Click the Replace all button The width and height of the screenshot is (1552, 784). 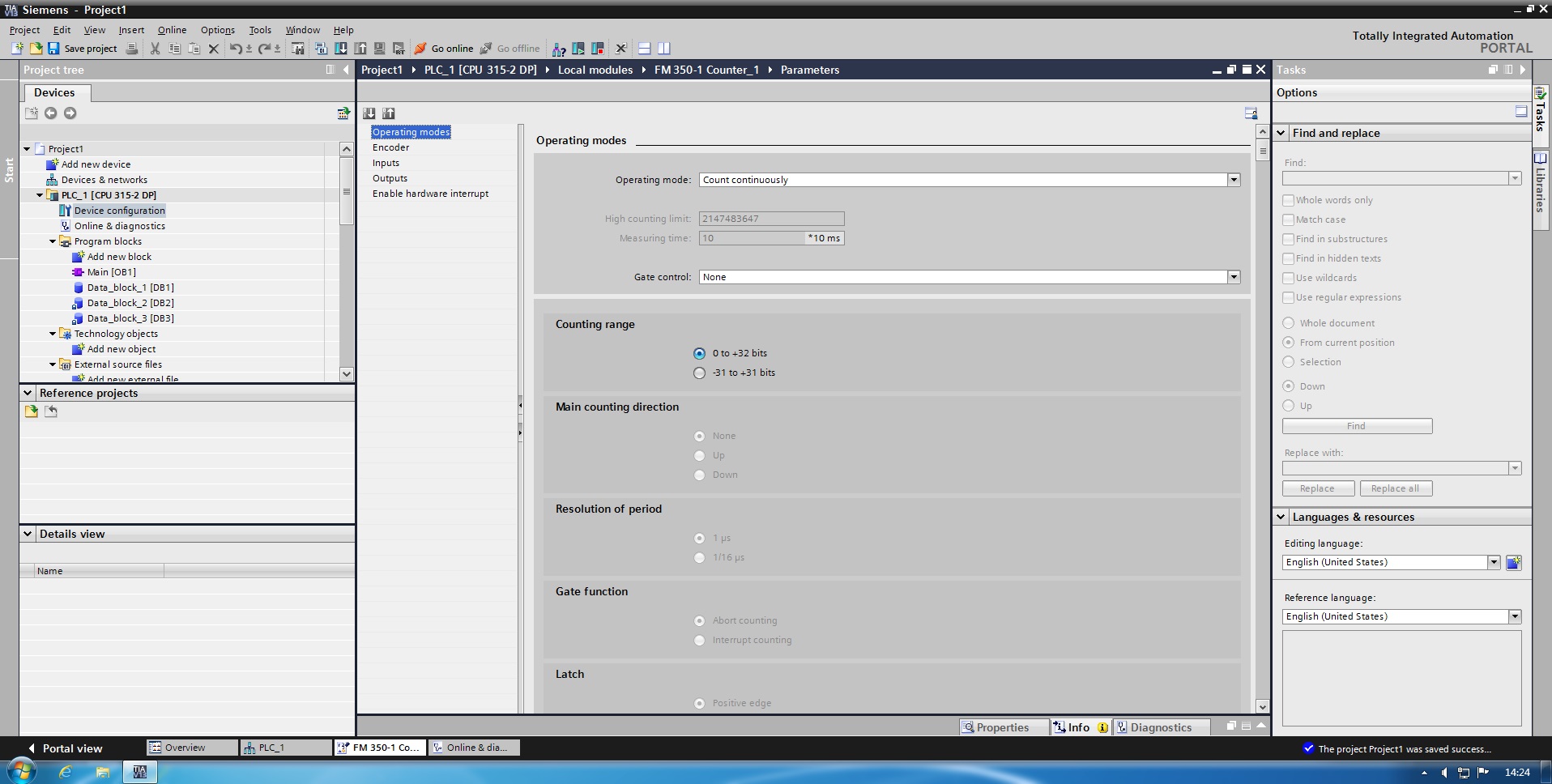tap(1396, 488)
